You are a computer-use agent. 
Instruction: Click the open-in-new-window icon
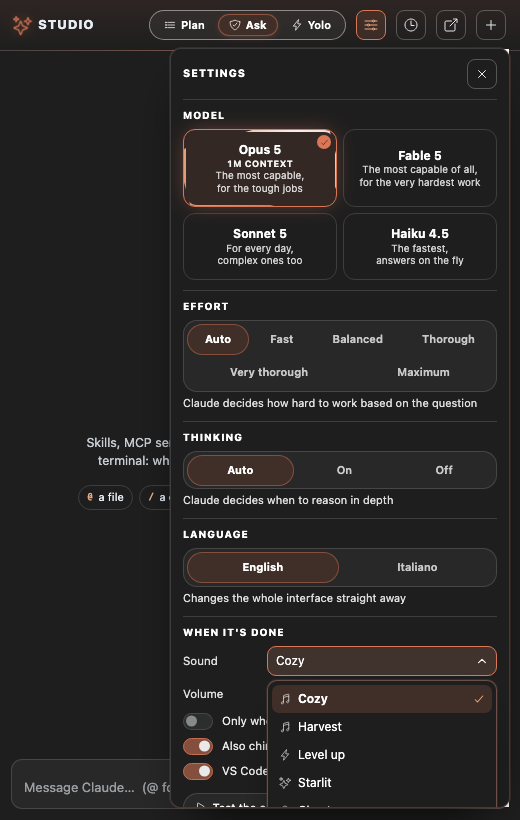[x=451, y=25]
